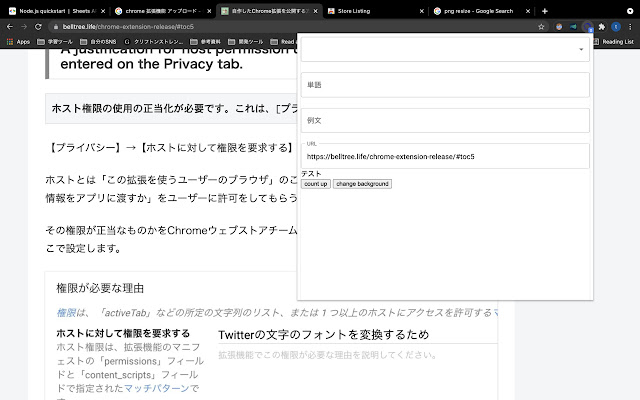Image resolution: width=640 pixels, height=400 pixels.
Task: Open the 参考資料 bookmark folder
Action: click(x=206, y=42)
